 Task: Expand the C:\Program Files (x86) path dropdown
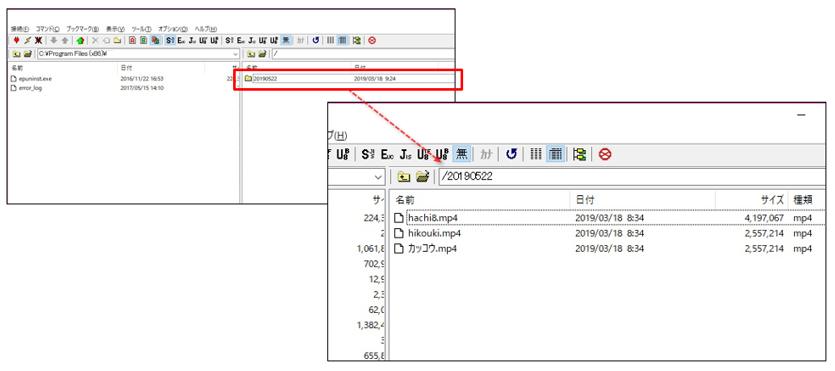235,54
